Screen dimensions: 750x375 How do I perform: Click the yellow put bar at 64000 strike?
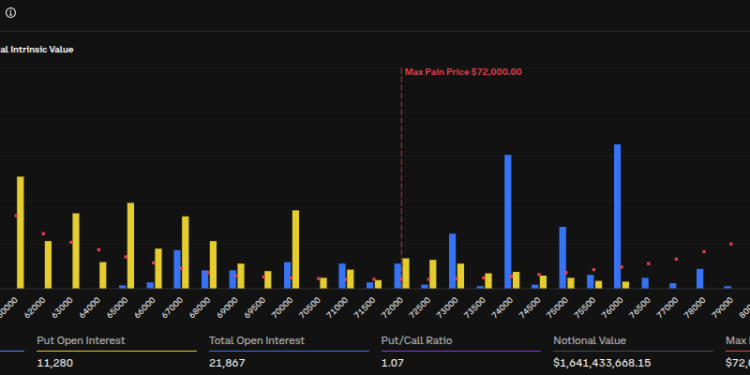[x=103, y=275]
